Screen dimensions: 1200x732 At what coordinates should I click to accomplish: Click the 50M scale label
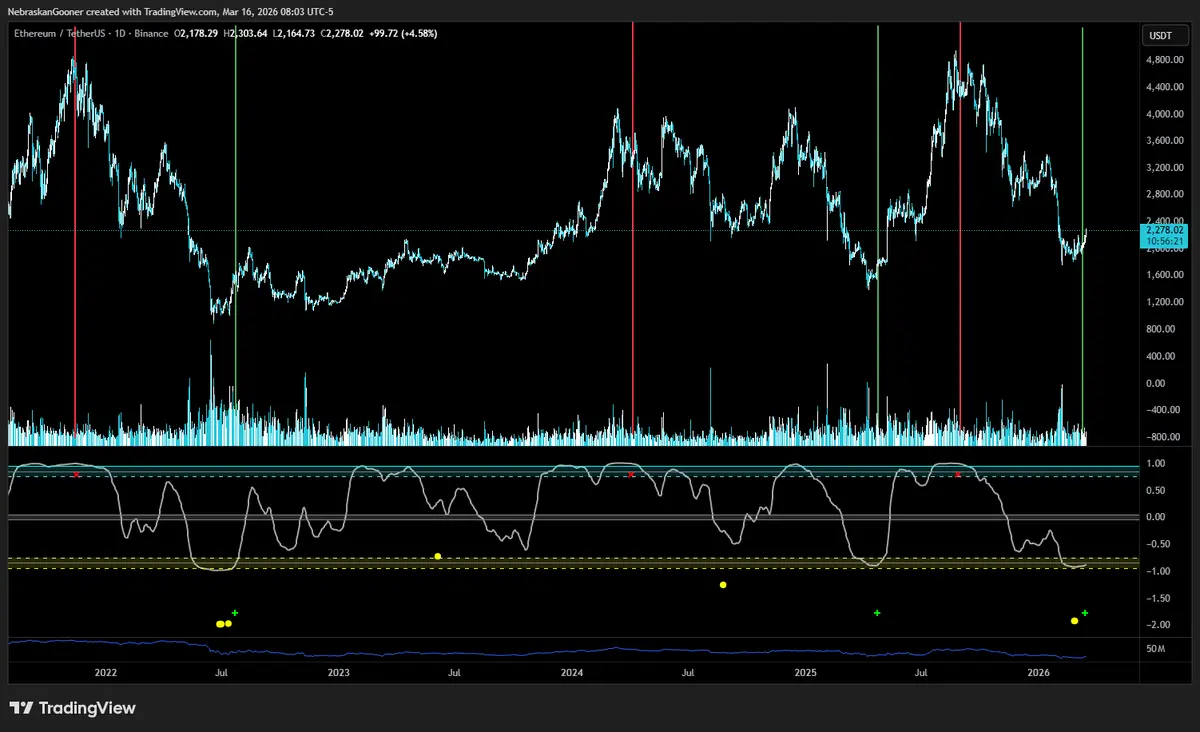(1155, 649)
